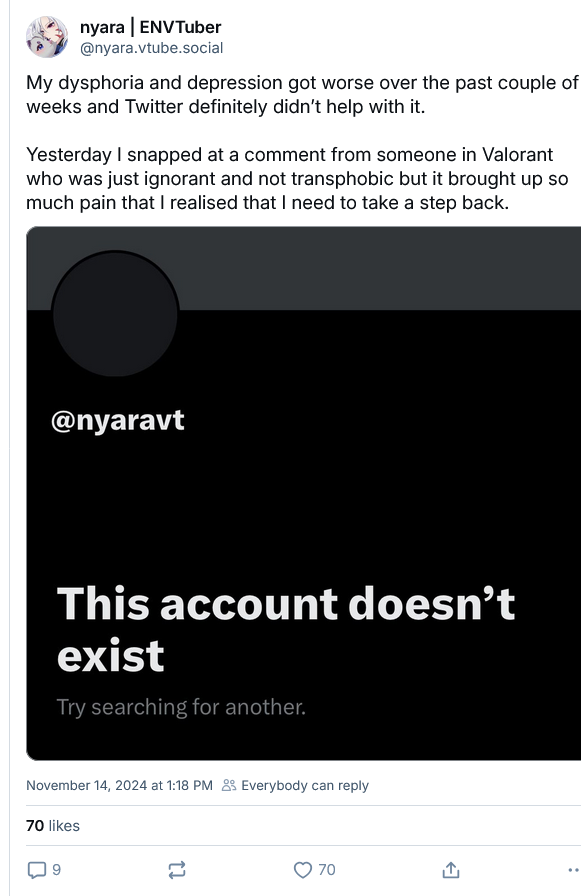Open the reply speech bubble icon
This screenshot has width=581, height=896.
click(37, 870)
